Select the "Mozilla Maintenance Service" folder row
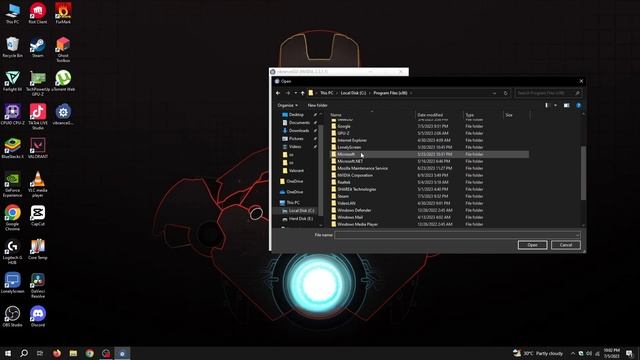This screenshot has width=640, height=360. [x=429, y=168]
